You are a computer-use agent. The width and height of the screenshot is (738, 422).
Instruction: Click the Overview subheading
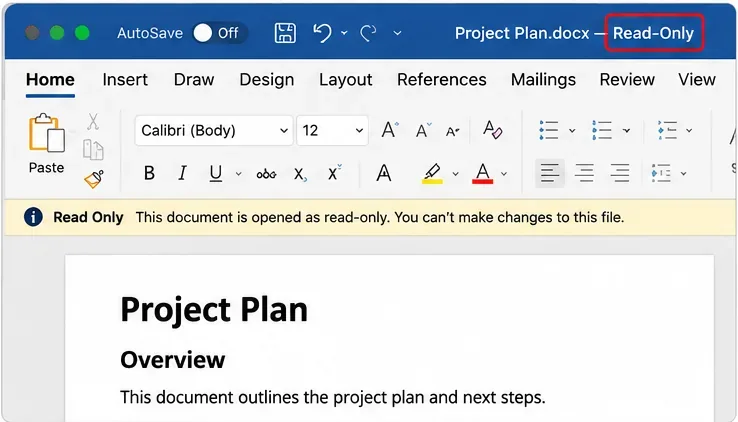click(x=173, y=360)
